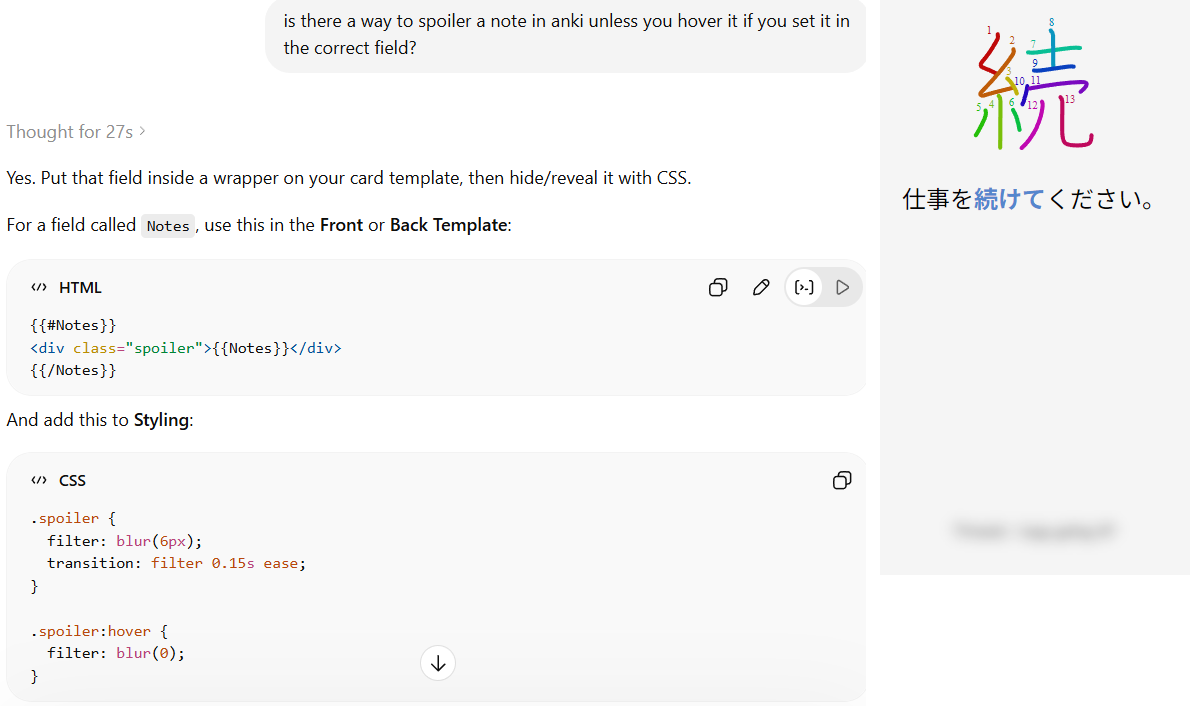Click the sentence starting "Yes. Put that field"
Viewport: 1190px width, 706px height.
pos(349,178)
